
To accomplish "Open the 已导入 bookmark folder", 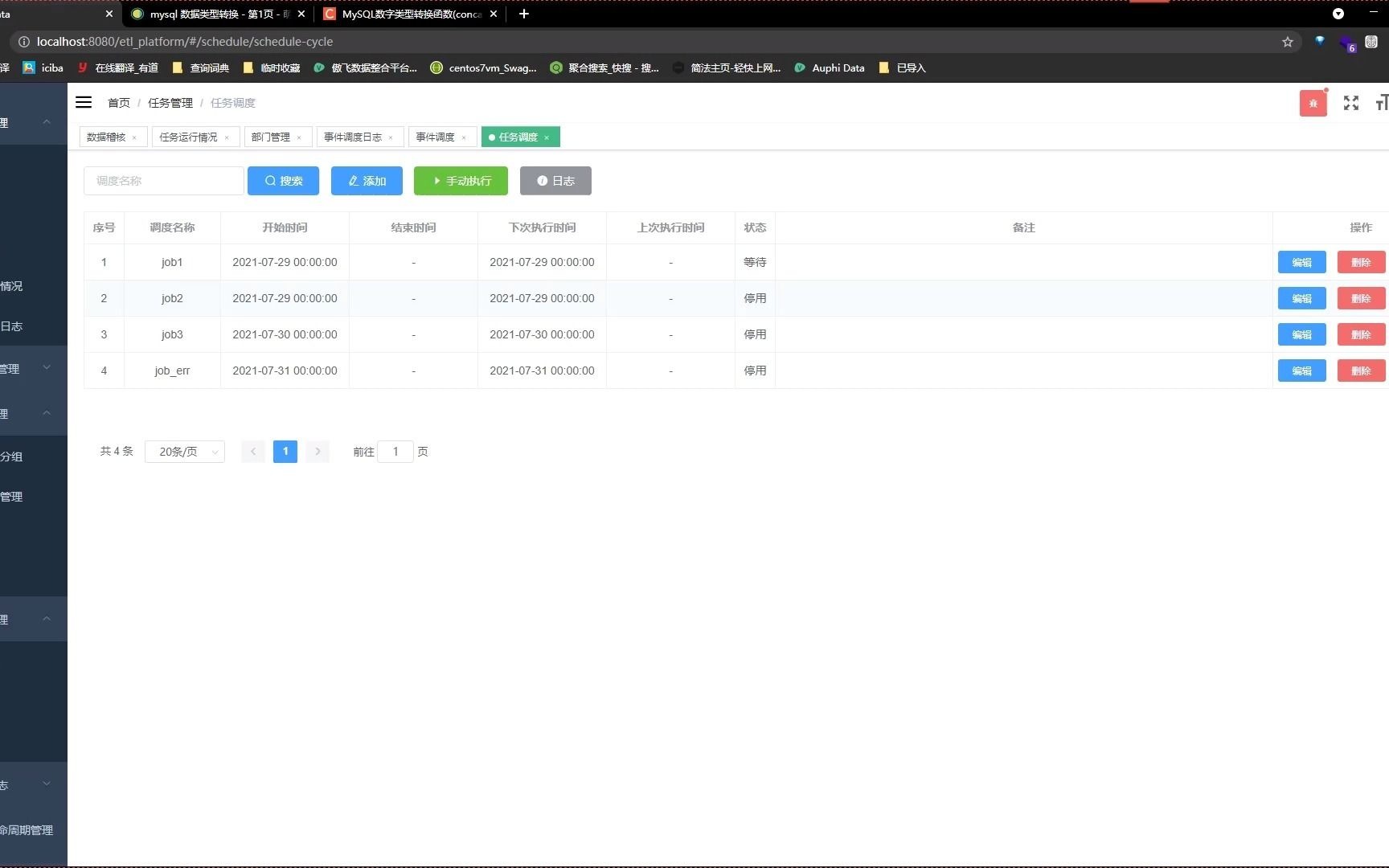I will [x=903, y=68].
